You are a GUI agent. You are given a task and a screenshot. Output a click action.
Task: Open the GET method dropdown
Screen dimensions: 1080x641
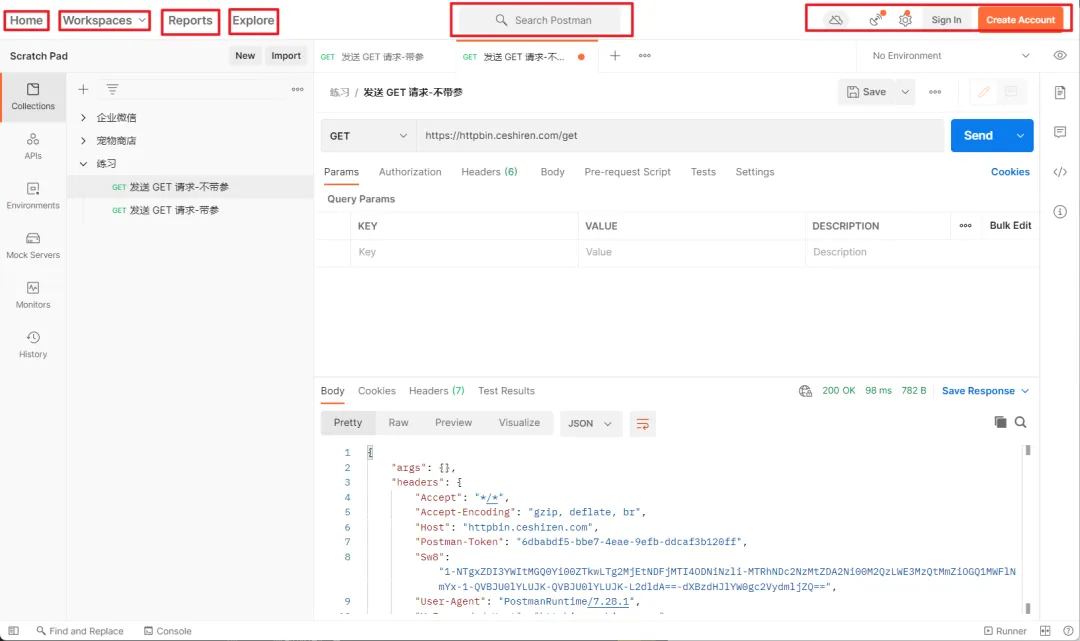pyautogui.click(x=369, y=136)
